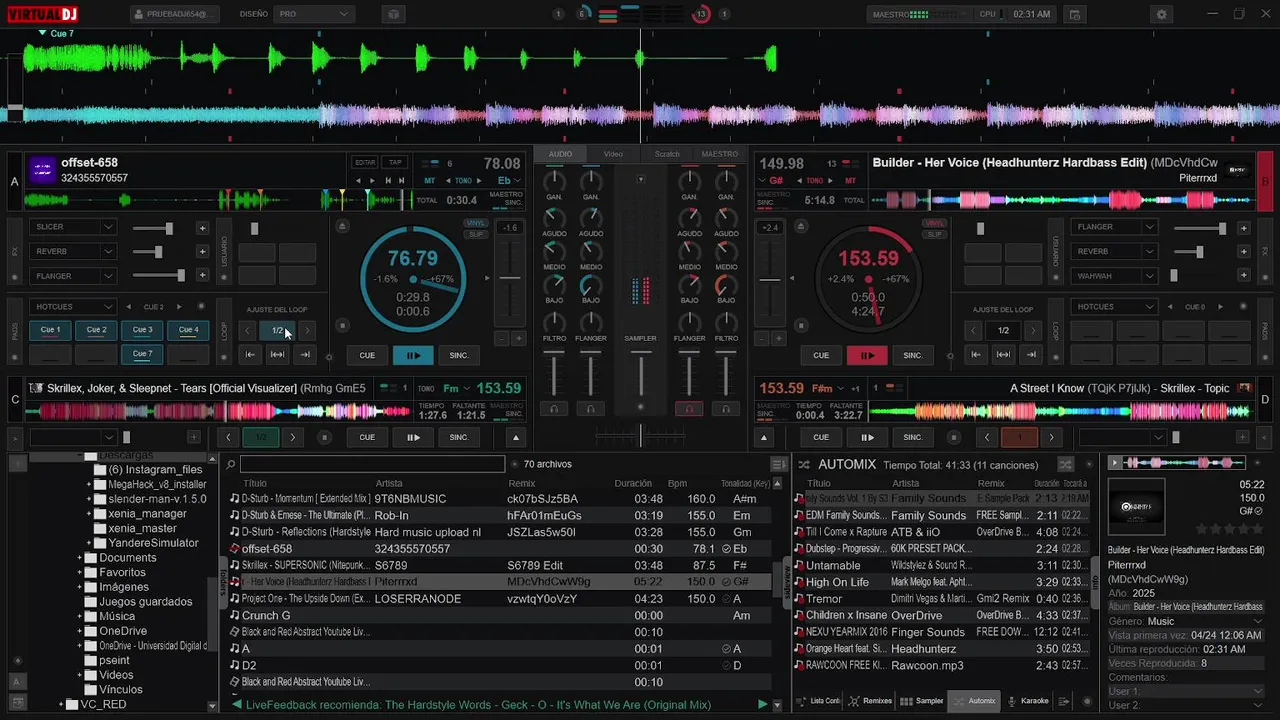Click the reloop icon on deck A
This screenshot has width=1280, height=720.
[x=277, y=354]
